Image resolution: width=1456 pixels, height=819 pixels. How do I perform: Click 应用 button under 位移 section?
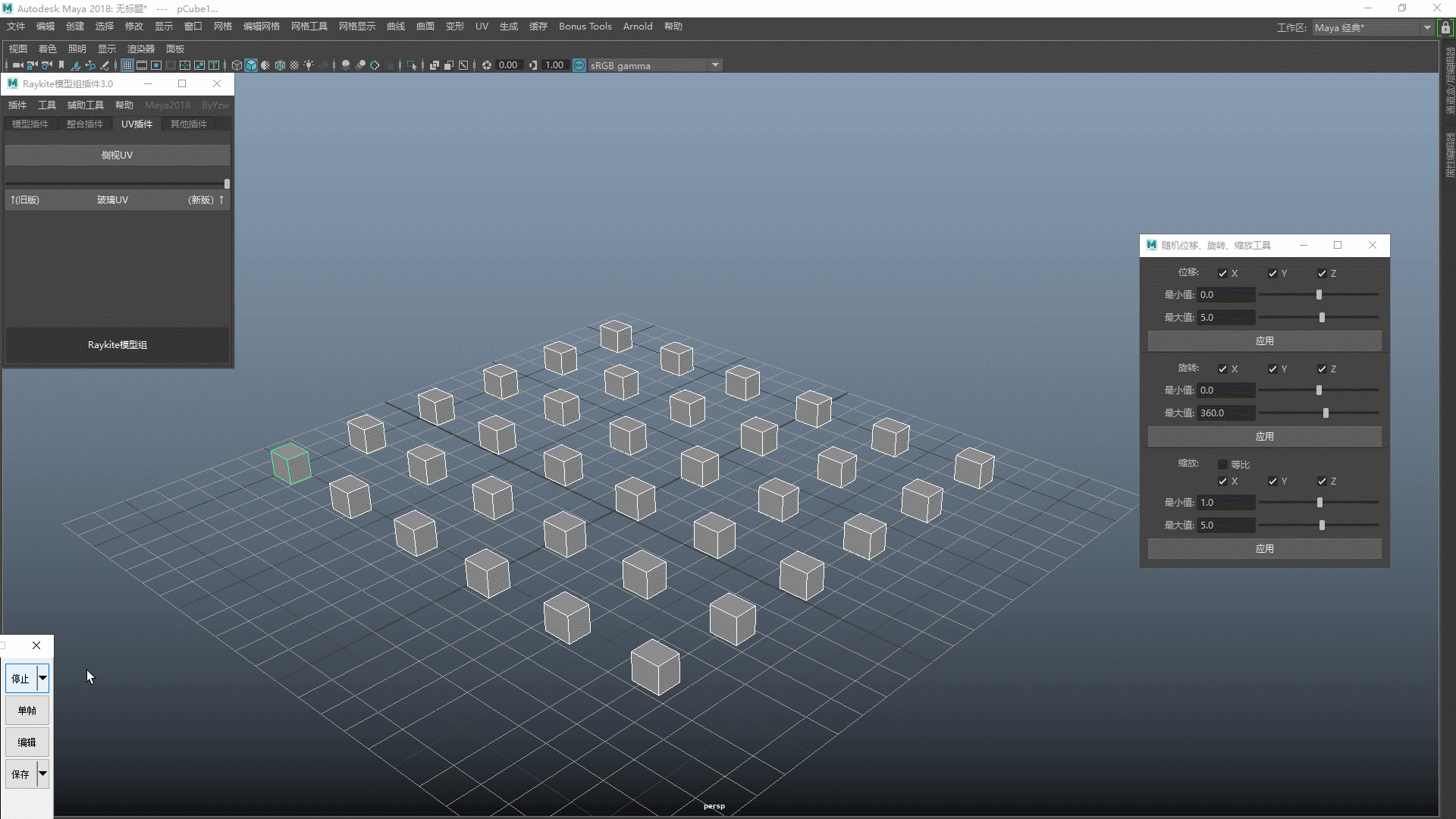click(x=1264, y=340)
